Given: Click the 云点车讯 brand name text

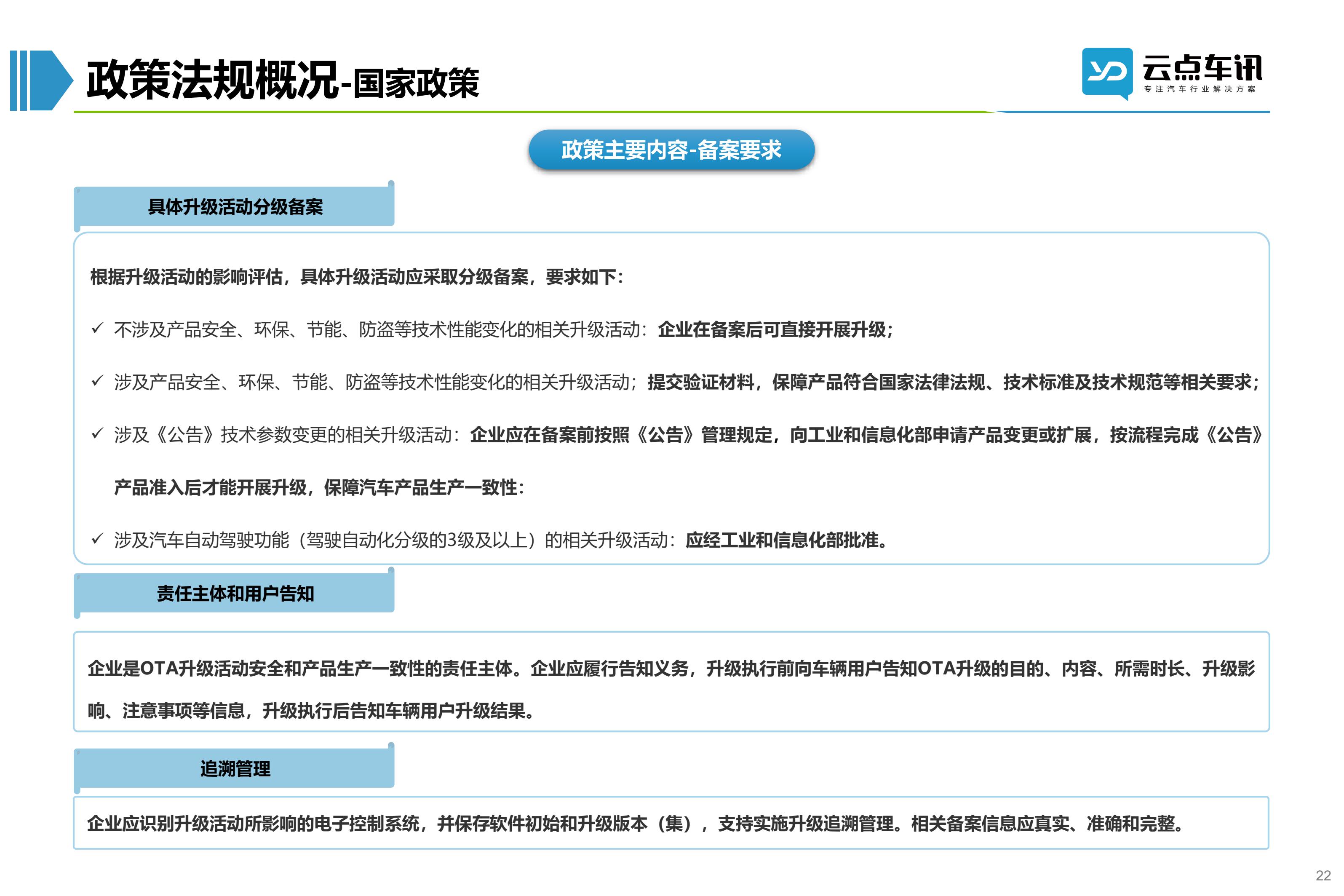Looking at the screenshot, I should pyautogui.click(x=1202, y=68).
